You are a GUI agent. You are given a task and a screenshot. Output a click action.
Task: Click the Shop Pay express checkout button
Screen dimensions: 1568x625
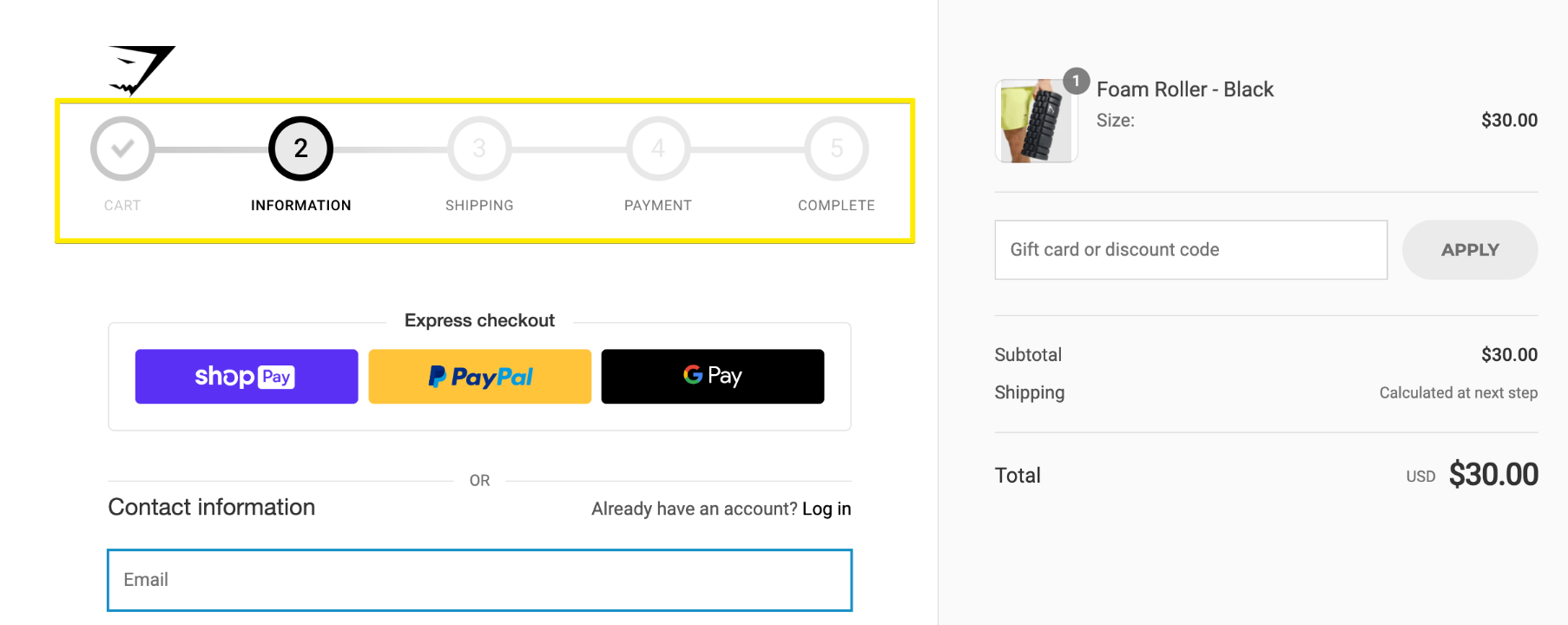(x=246, y=376)
